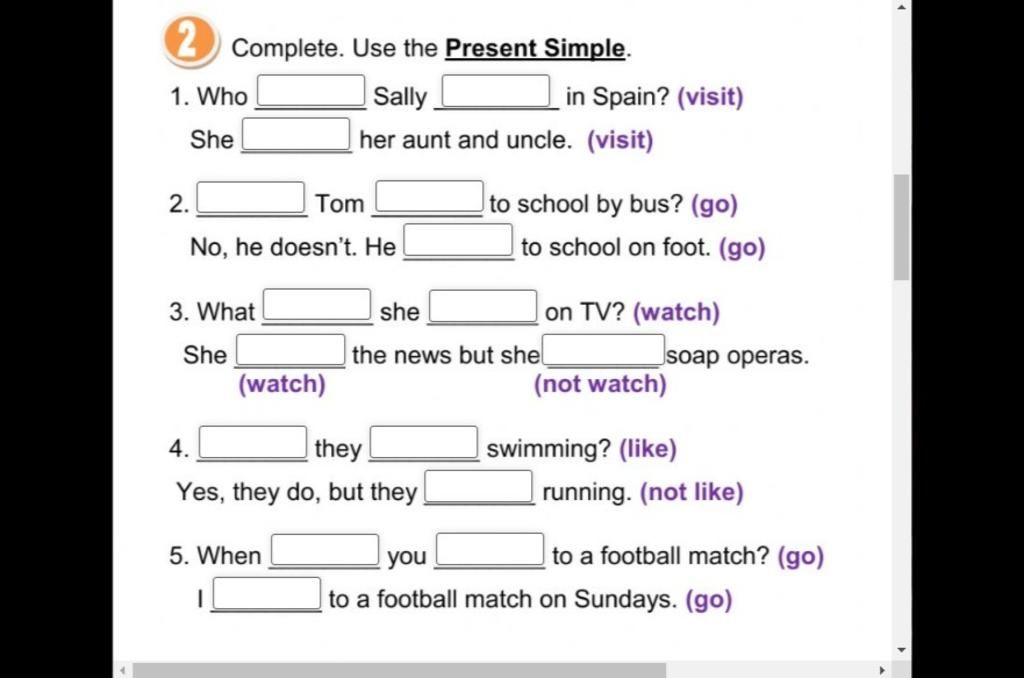Screen dimensions: 1024x678
Task: Click the vertical scrollbar thumb
Action: pos(902,227)
